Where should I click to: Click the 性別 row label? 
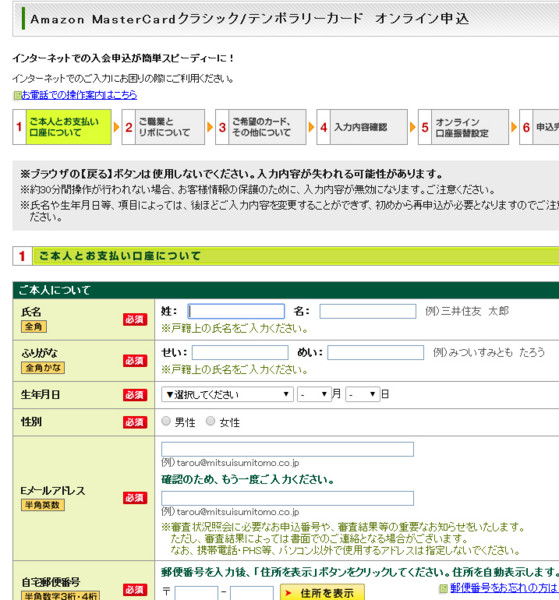click(x=31, y=422)
